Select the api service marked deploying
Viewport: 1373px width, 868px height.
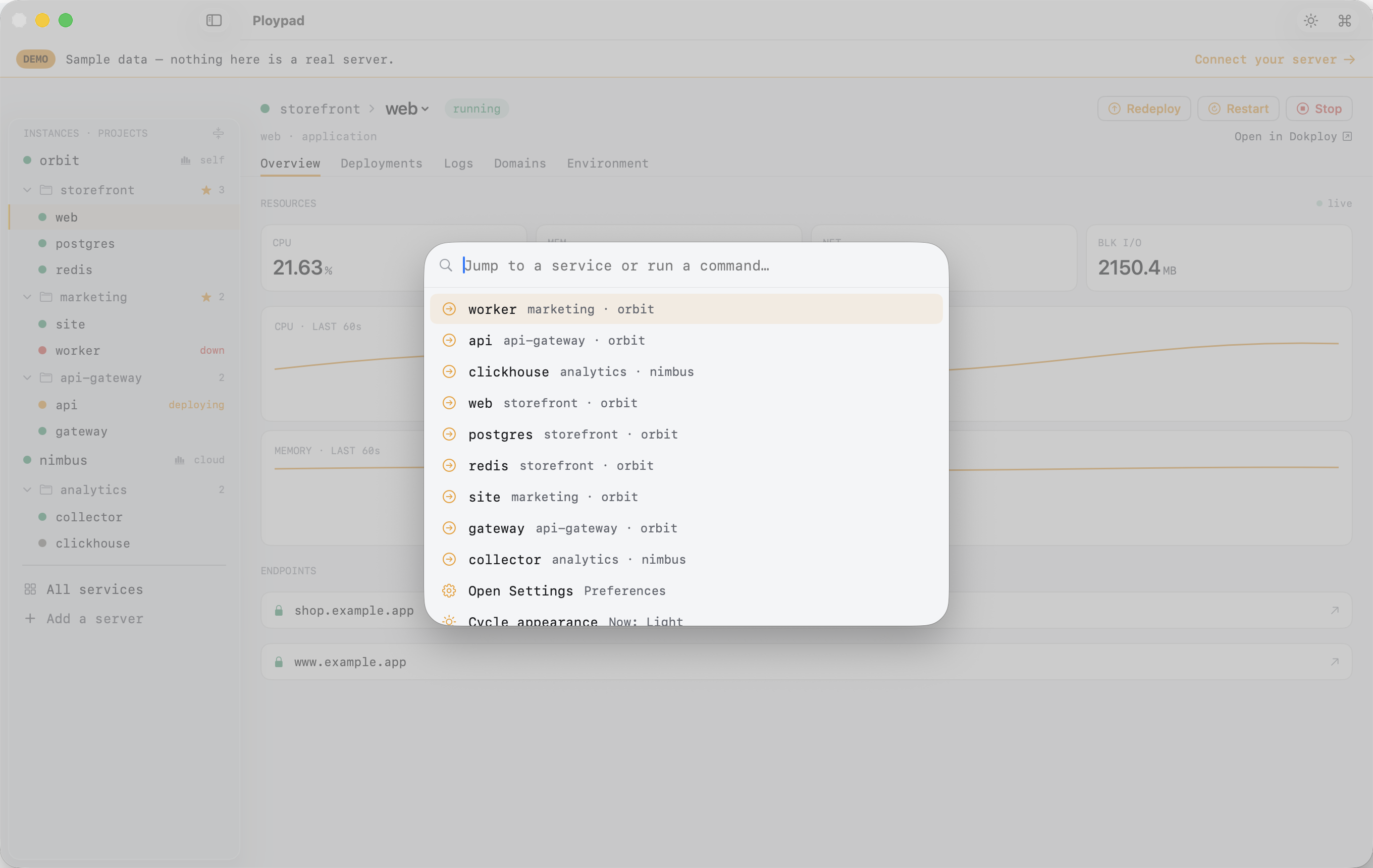(x=124, y=405)
